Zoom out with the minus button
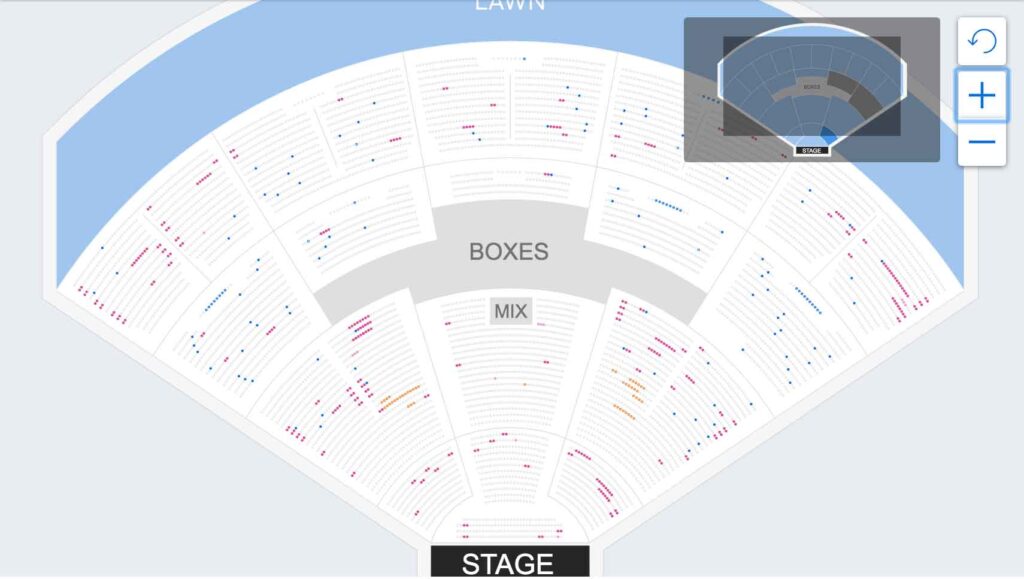The width and height of the screenshot is (1024, 579). 982,143
